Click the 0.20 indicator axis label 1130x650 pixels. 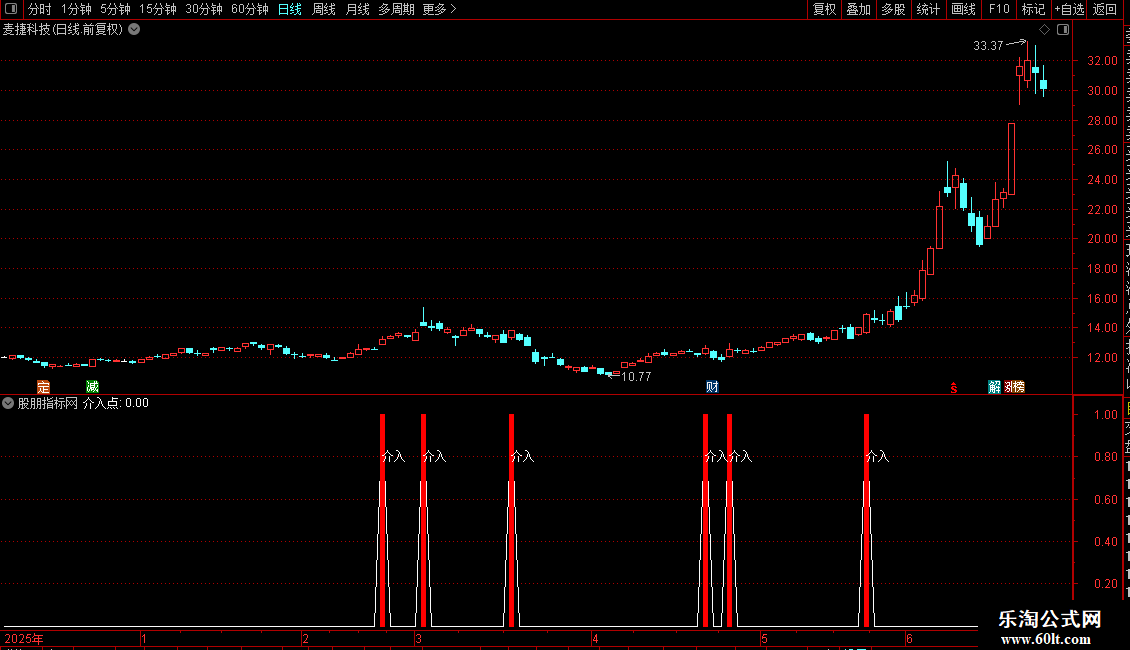[x=1106, y=584]
